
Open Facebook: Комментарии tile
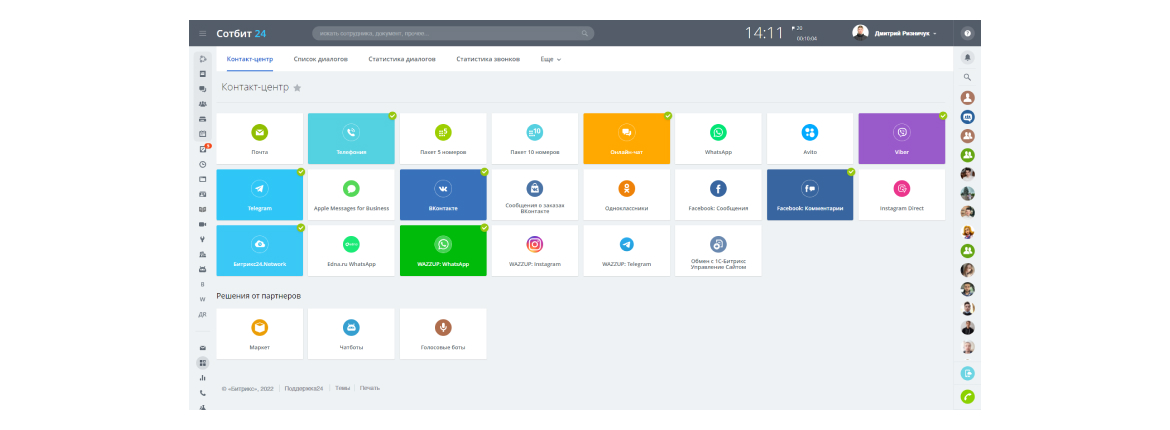pyautogui.click(x=810, y=195)
